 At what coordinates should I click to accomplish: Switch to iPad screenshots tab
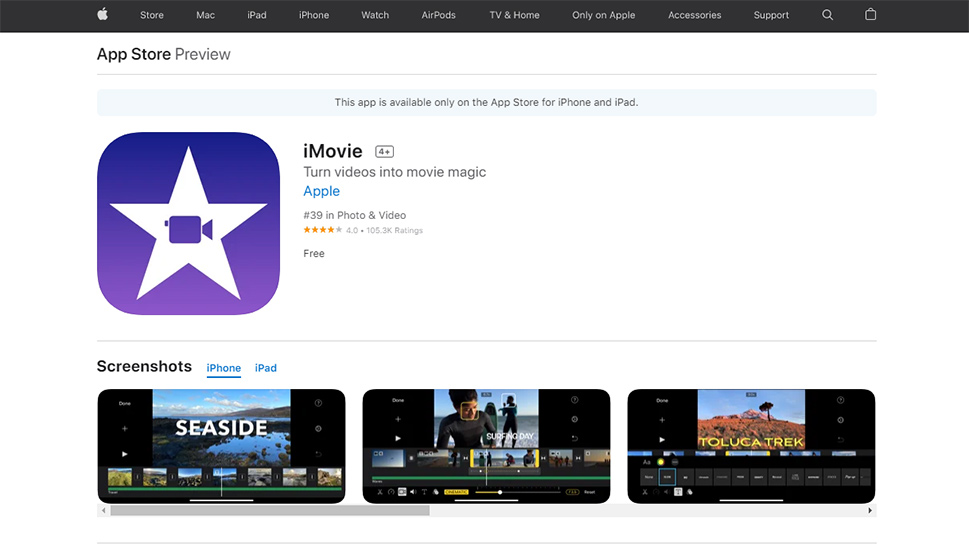pos(266,368)
